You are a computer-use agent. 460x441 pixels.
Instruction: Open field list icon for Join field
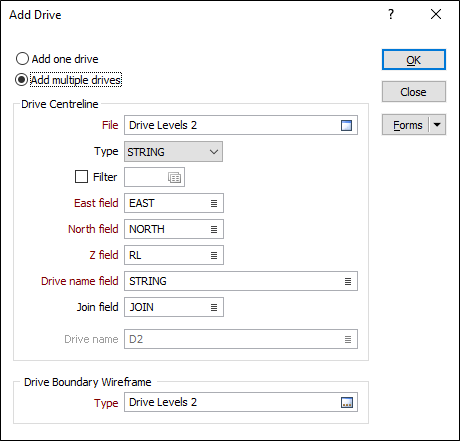[214, 307]
